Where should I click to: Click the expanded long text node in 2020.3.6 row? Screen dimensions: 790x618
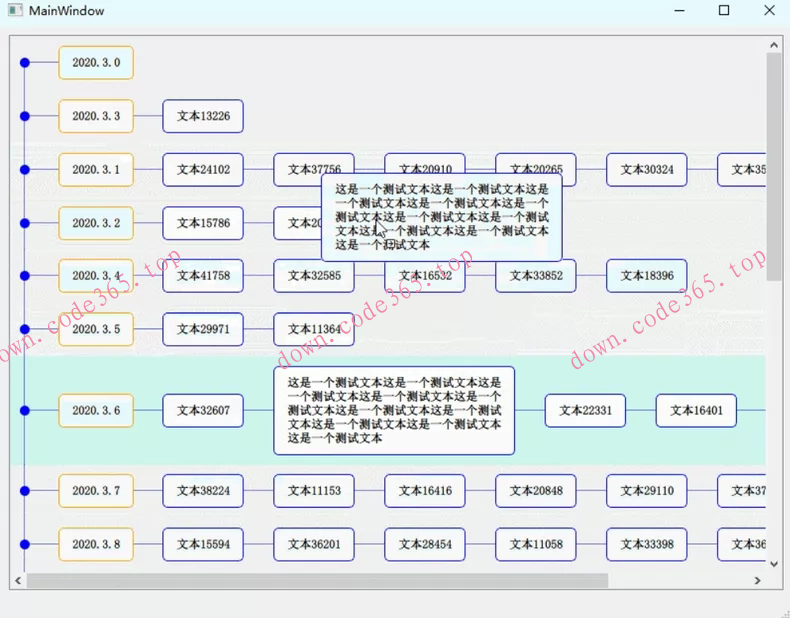click(x=394, y=410)
